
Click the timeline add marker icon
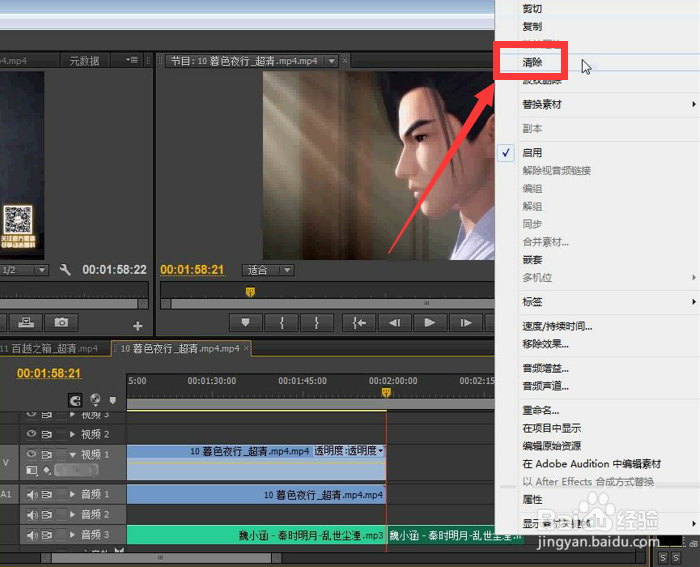point(112,400)
